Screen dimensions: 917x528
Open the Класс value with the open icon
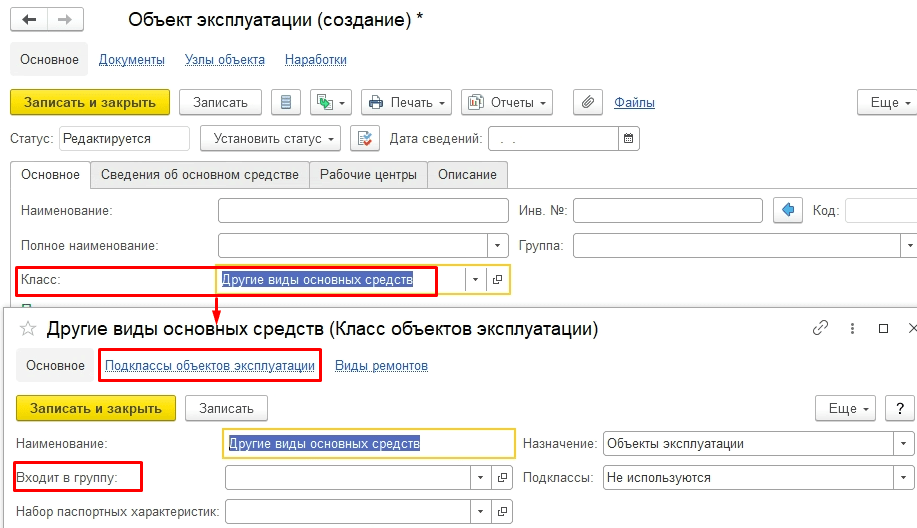click(x=498, y=279)
